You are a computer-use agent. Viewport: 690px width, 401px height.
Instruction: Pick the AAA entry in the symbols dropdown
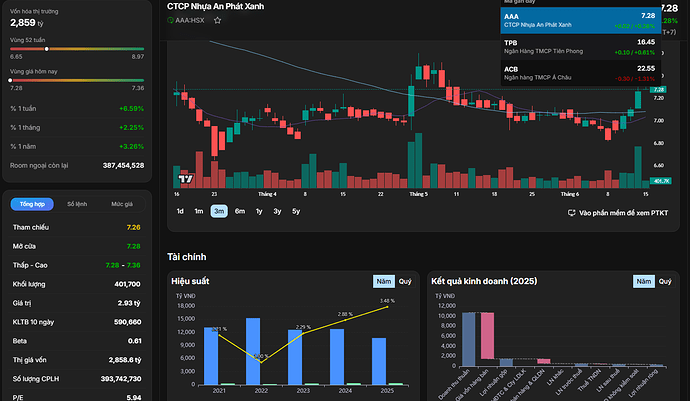point(580,20)
